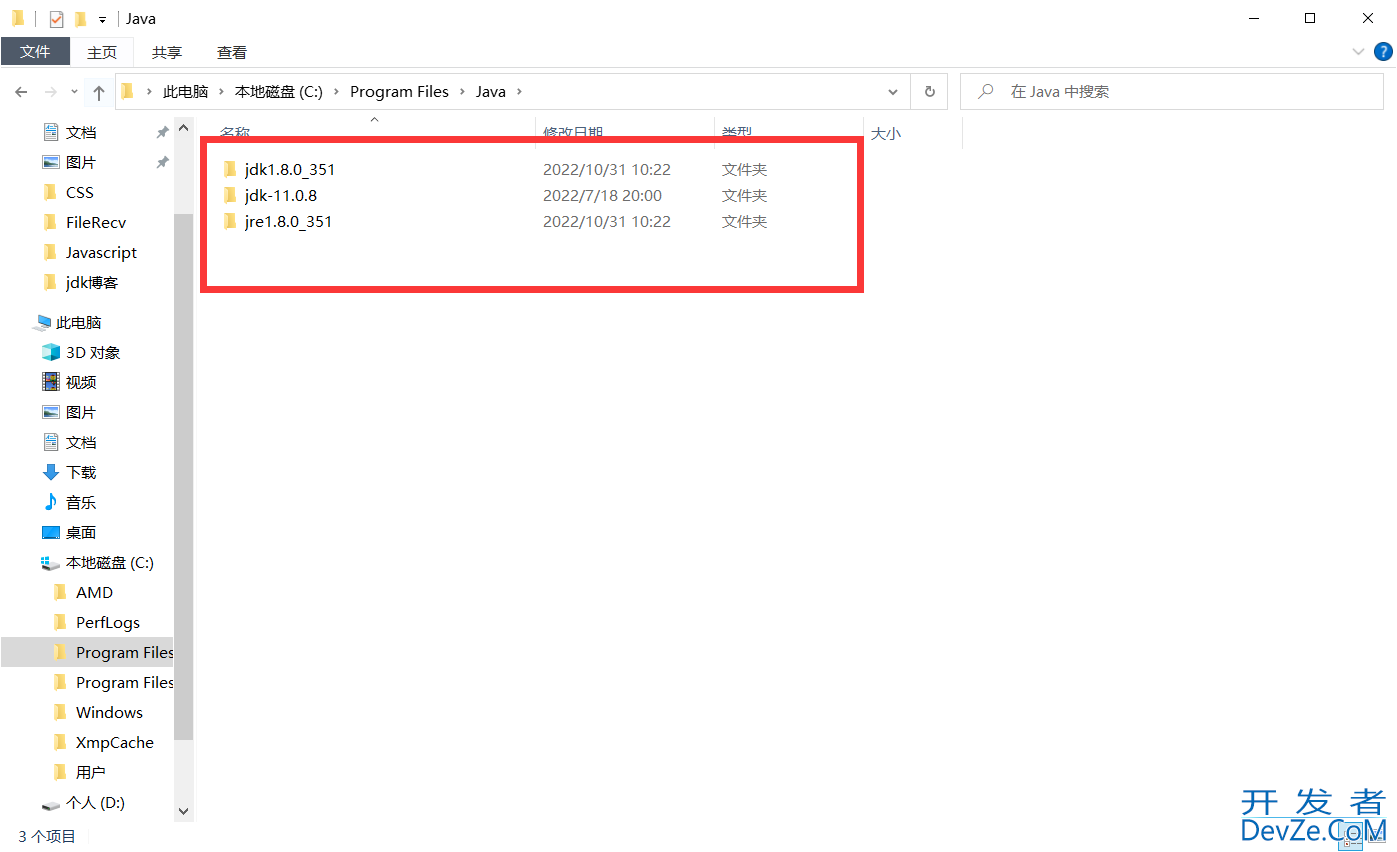The image size is (1397, 852).
Task: Open the 文件 ribbon tab
Action: tap(35, 52)
